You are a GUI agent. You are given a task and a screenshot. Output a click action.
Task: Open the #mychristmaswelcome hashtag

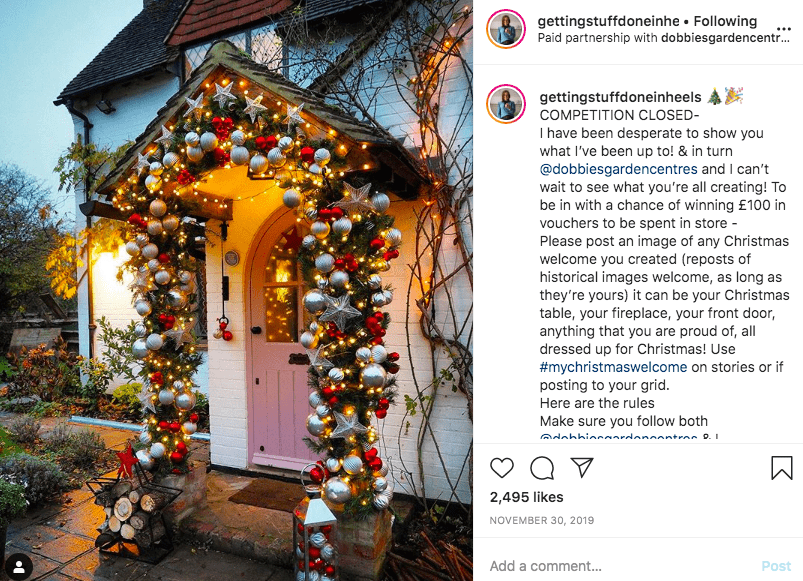tap(613, 367)
